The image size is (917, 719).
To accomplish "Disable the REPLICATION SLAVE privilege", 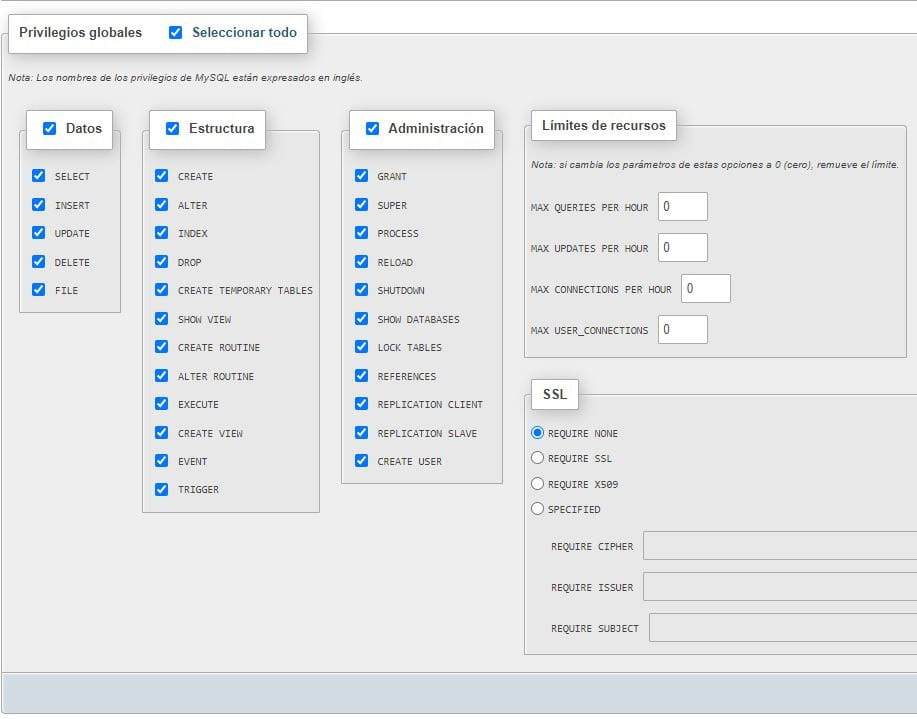I will point(361,432).
